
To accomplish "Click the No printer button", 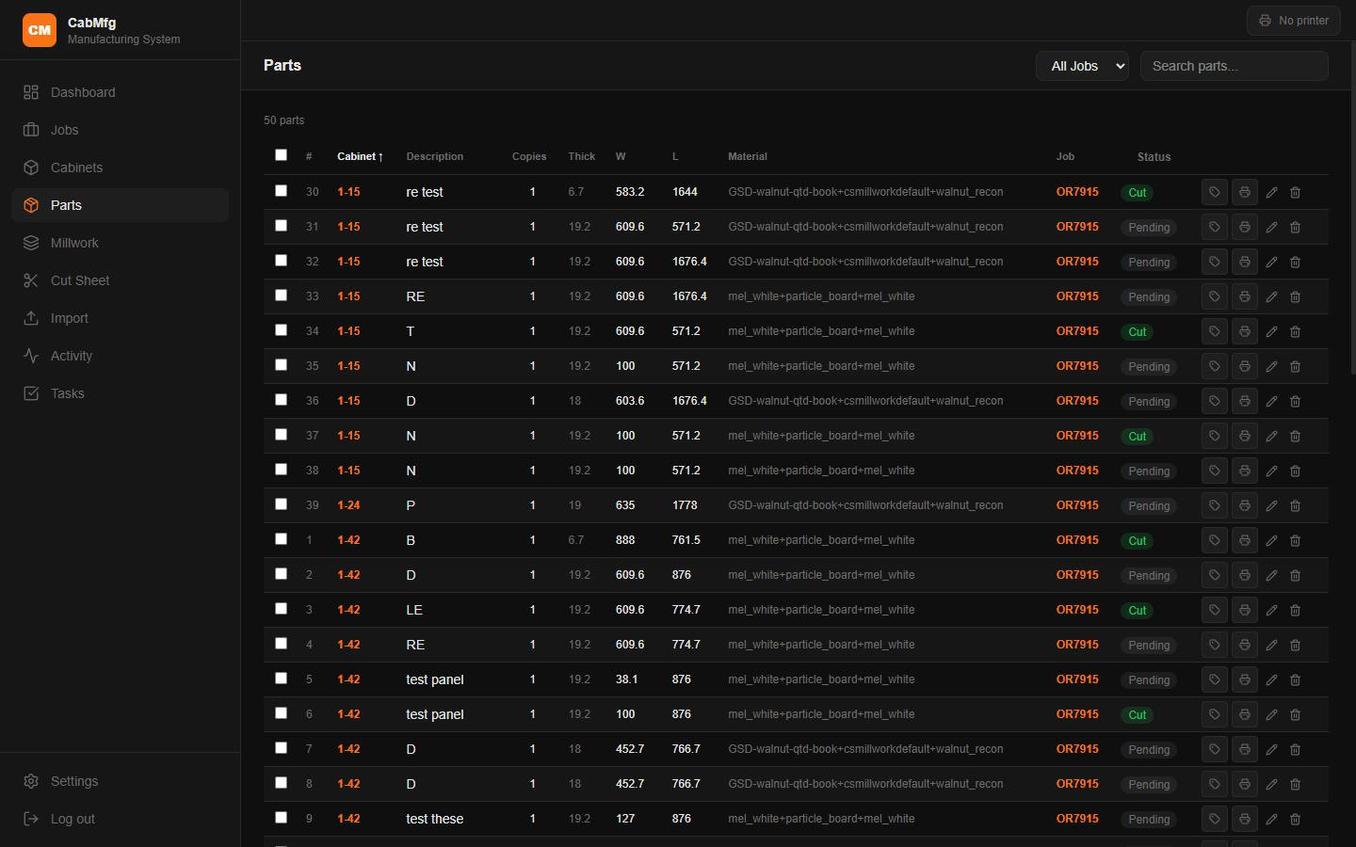I will click(1293, 20).
